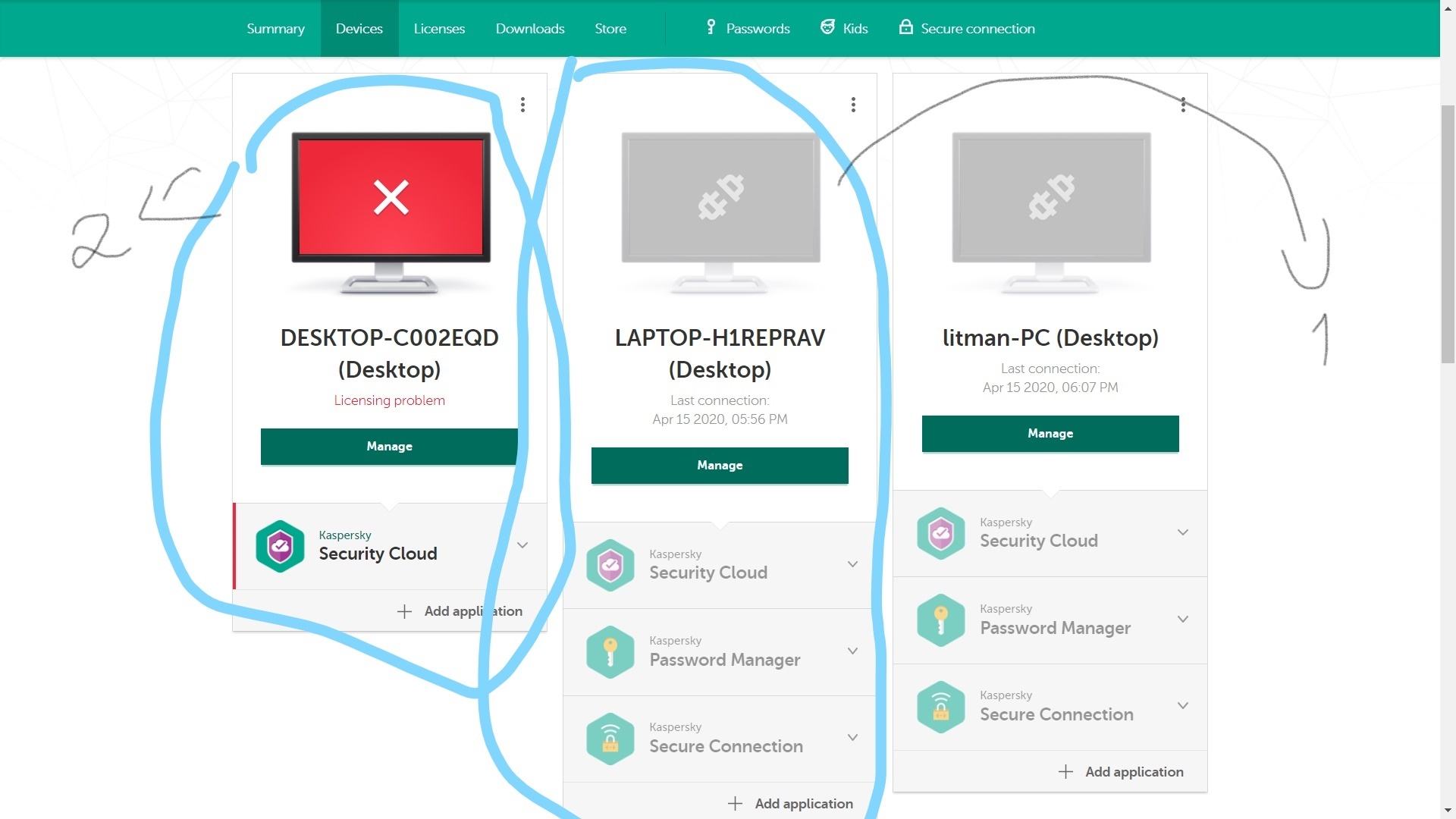Manage the LAPTOP-H1REPRAV device

[720, 466]
